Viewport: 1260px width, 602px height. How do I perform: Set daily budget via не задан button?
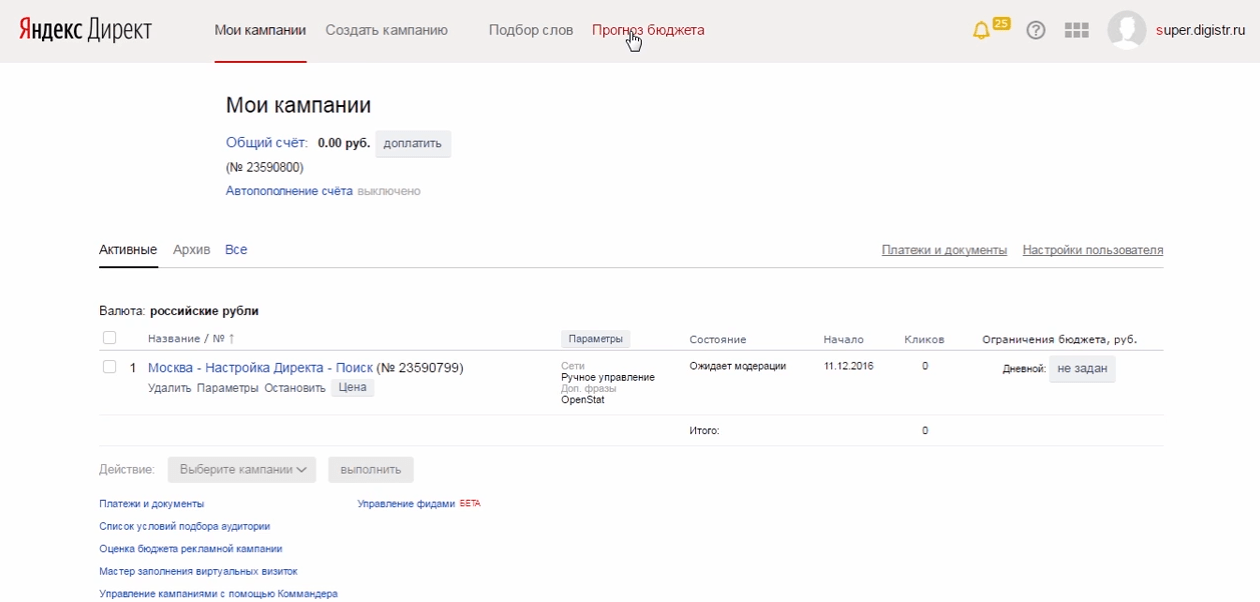[1082, 368]
